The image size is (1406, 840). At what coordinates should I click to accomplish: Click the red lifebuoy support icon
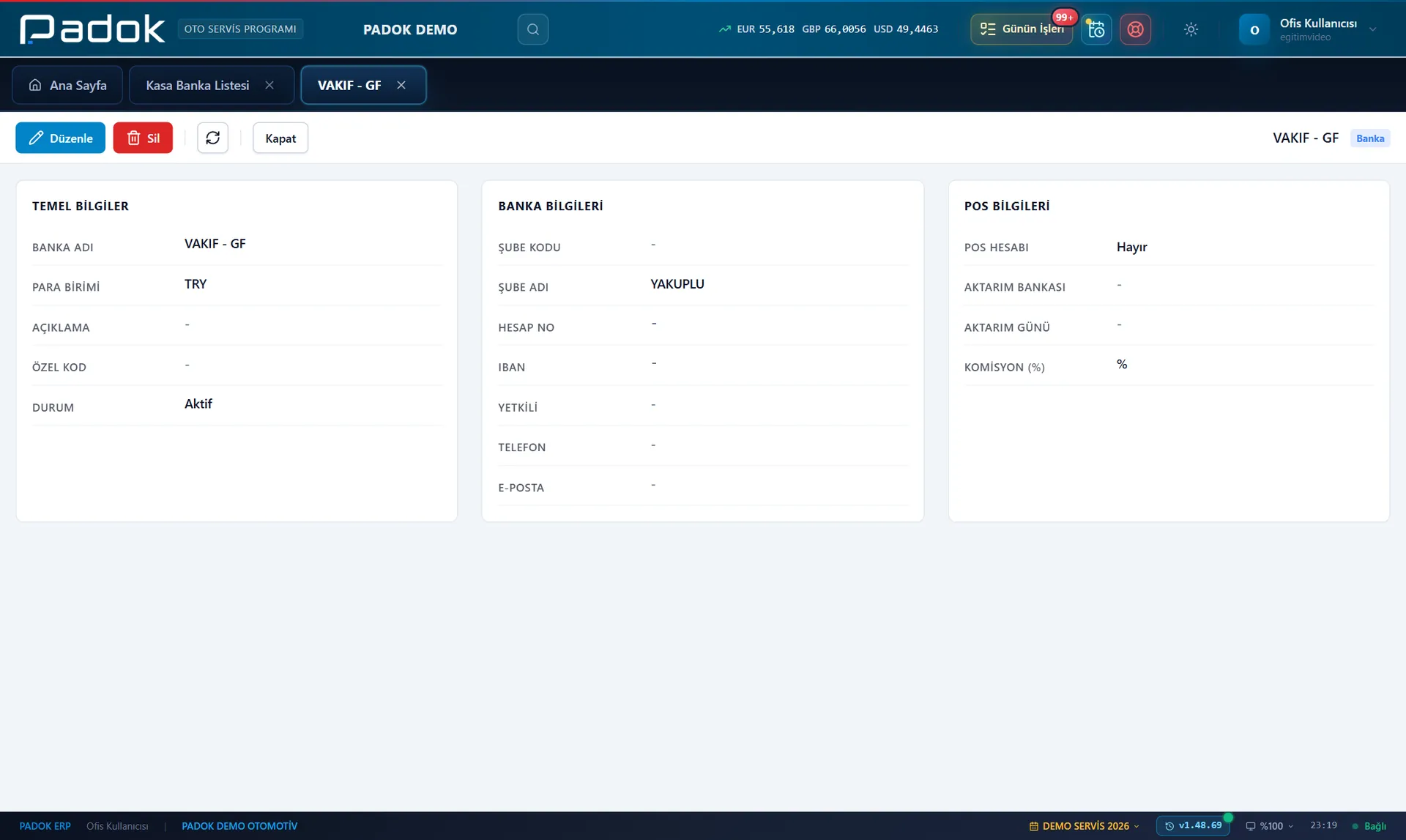pyautogui.click(x=1135, y=29)
